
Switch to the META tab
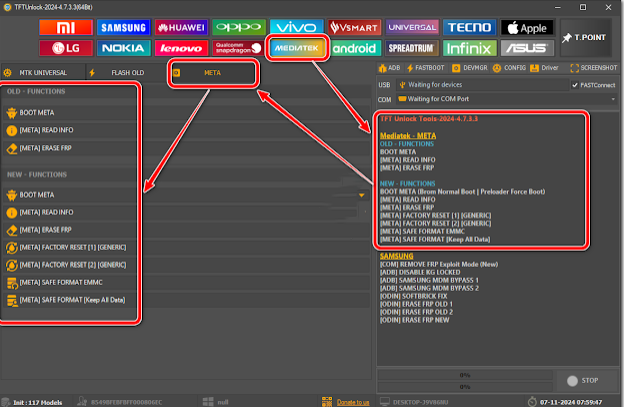[x=213, y=73]
